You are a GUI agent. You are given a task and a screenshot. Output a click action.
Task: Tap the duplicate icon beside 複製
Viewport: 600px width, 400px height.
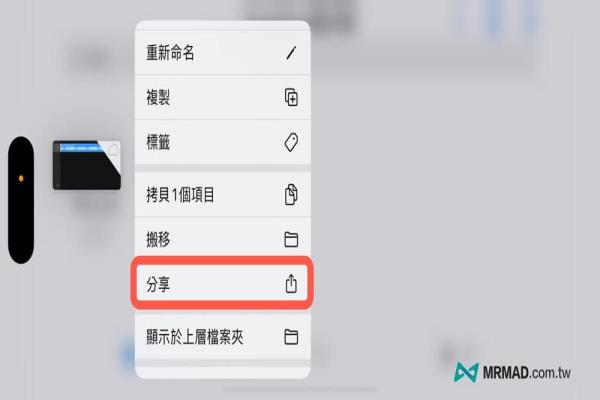pos(291,97)
